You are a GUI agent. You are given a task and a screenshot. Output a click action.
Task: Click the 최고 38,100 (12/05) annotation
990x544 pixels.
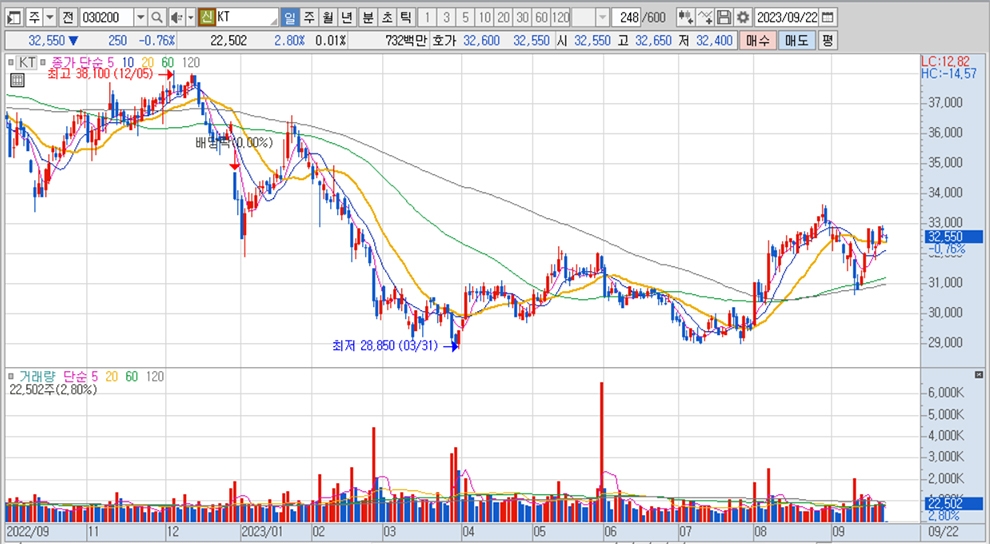click(102, 74)
